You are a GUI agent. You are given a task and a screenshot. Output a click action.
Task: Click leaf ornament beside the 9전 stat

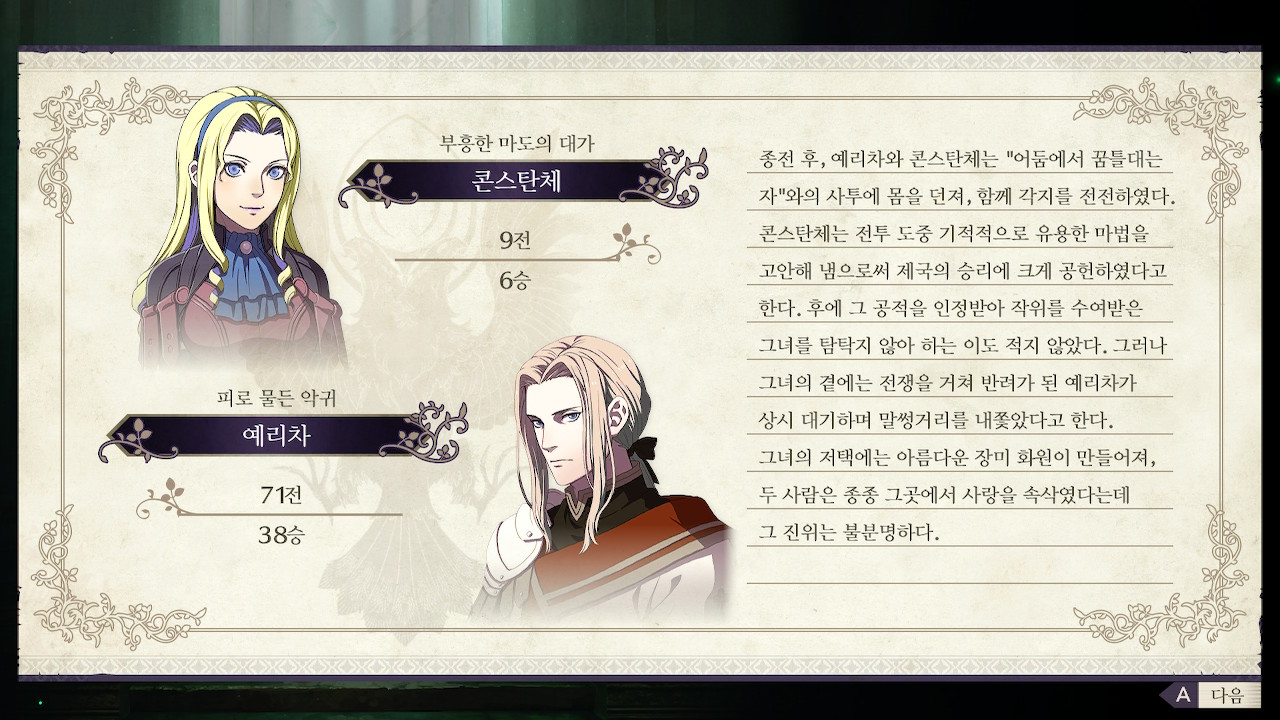(x=635, y=243)
